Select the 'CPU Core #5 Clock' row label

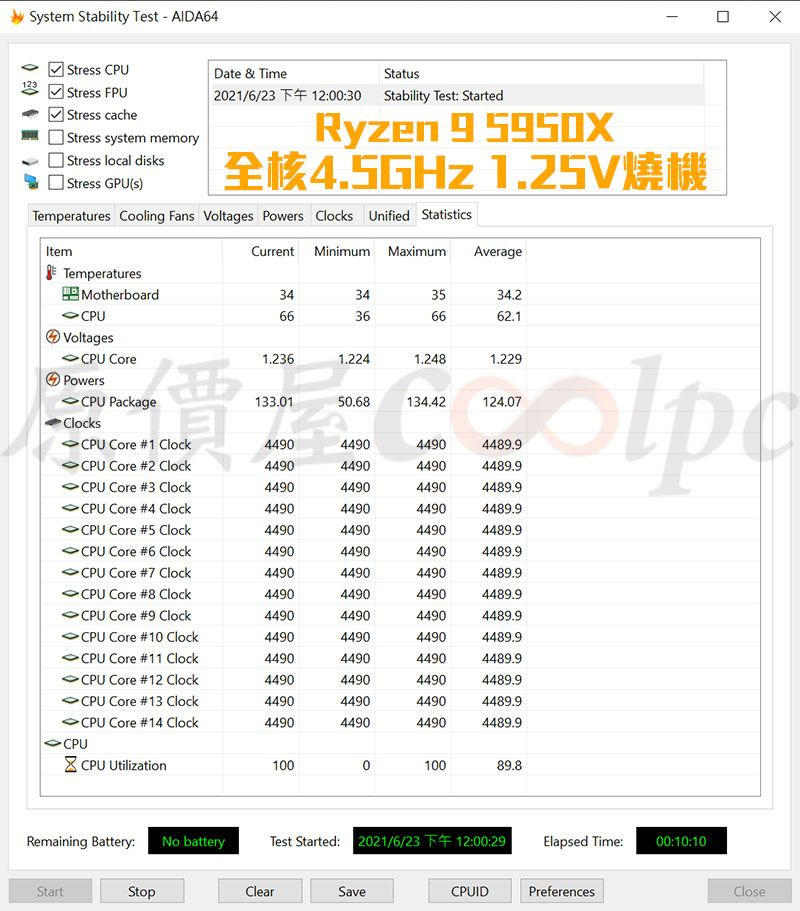point(136,530)
